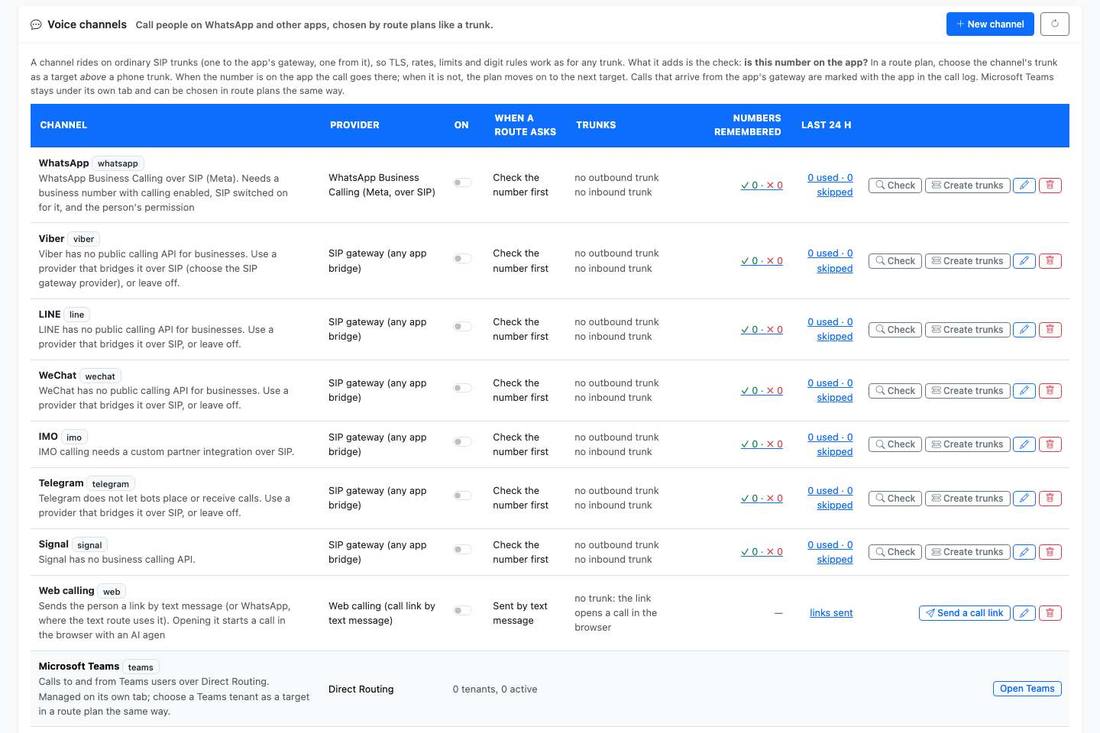
Task: Activate the Signal channel switch
Action: tap(462, 550)
